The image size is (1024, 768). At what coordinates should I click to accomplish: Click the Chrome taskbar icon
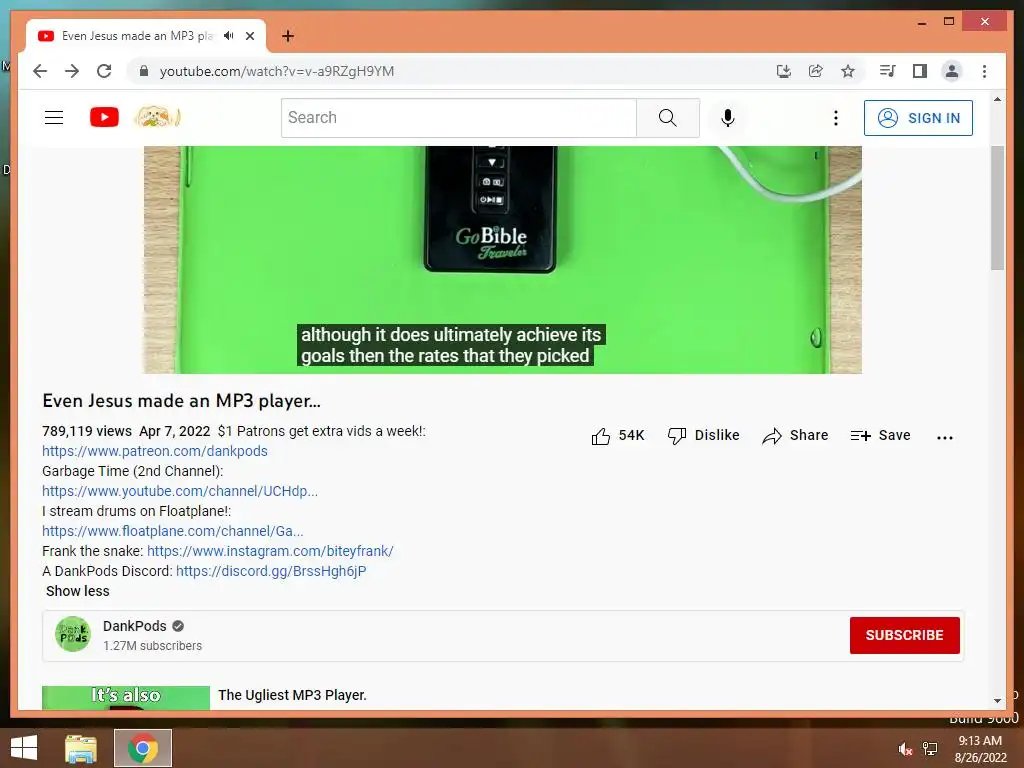click(142, 748)
